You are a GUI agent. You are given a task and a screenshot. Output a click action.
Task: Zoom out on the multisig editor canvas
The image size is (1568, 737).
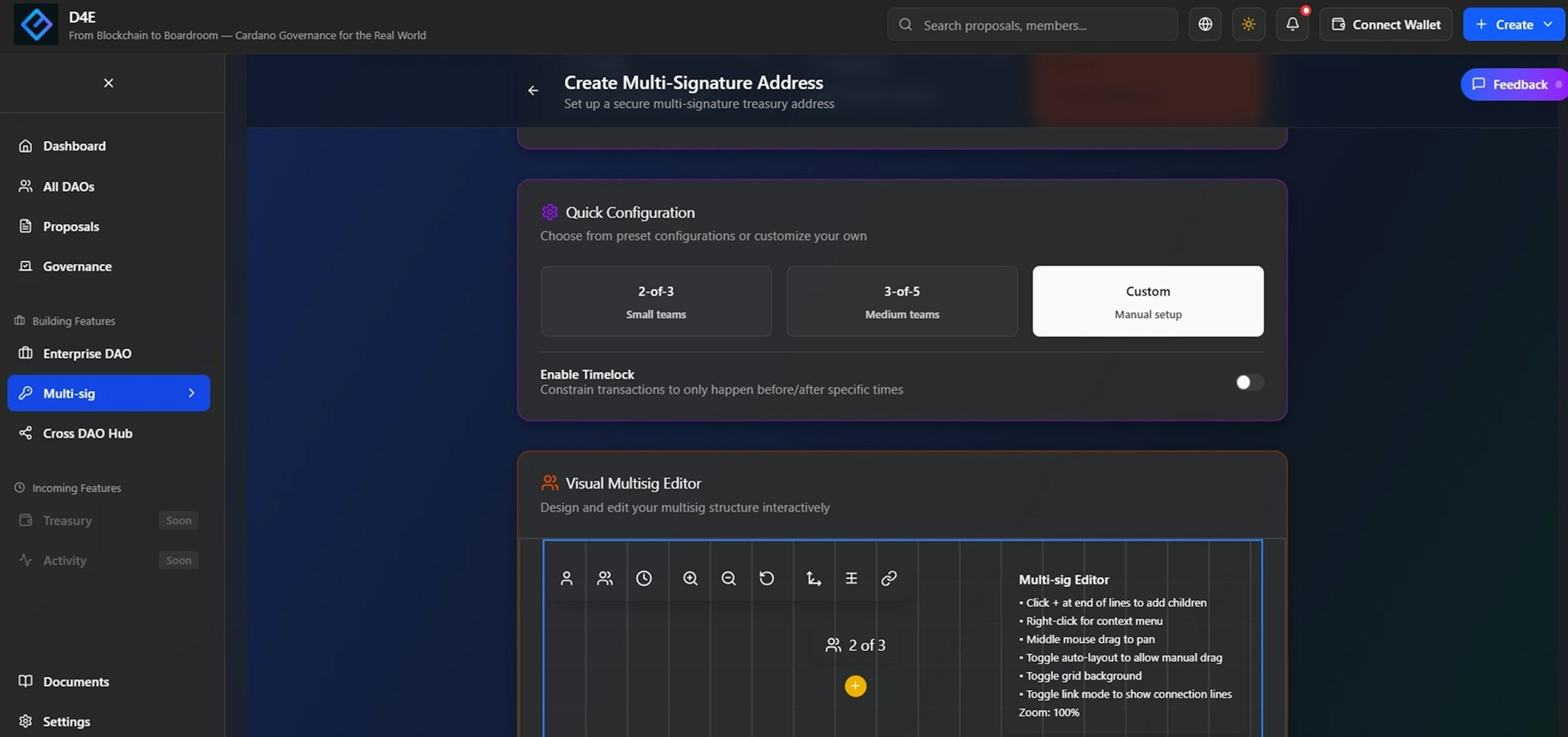tap(728, 578)
